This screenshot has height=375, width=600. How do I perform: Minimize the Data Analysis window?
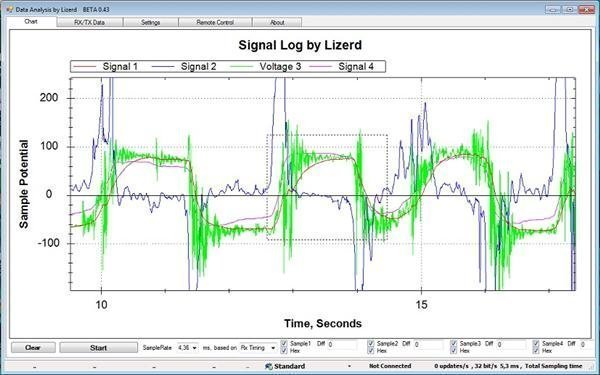tap(553, 9)
